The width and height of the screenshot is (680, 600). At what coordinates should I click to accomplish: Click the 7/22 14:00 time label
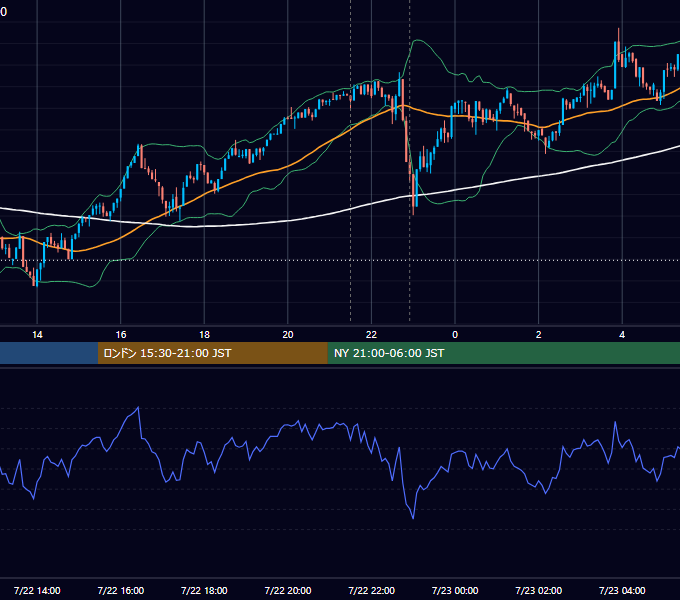coord(37,590)
